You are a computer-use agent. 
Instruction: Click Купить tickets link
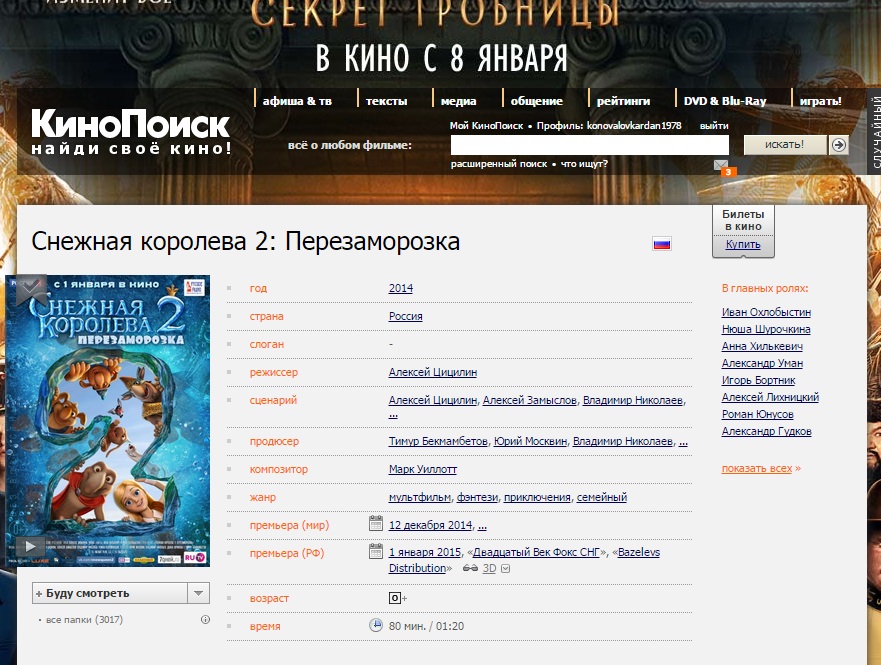coord(743,244)
